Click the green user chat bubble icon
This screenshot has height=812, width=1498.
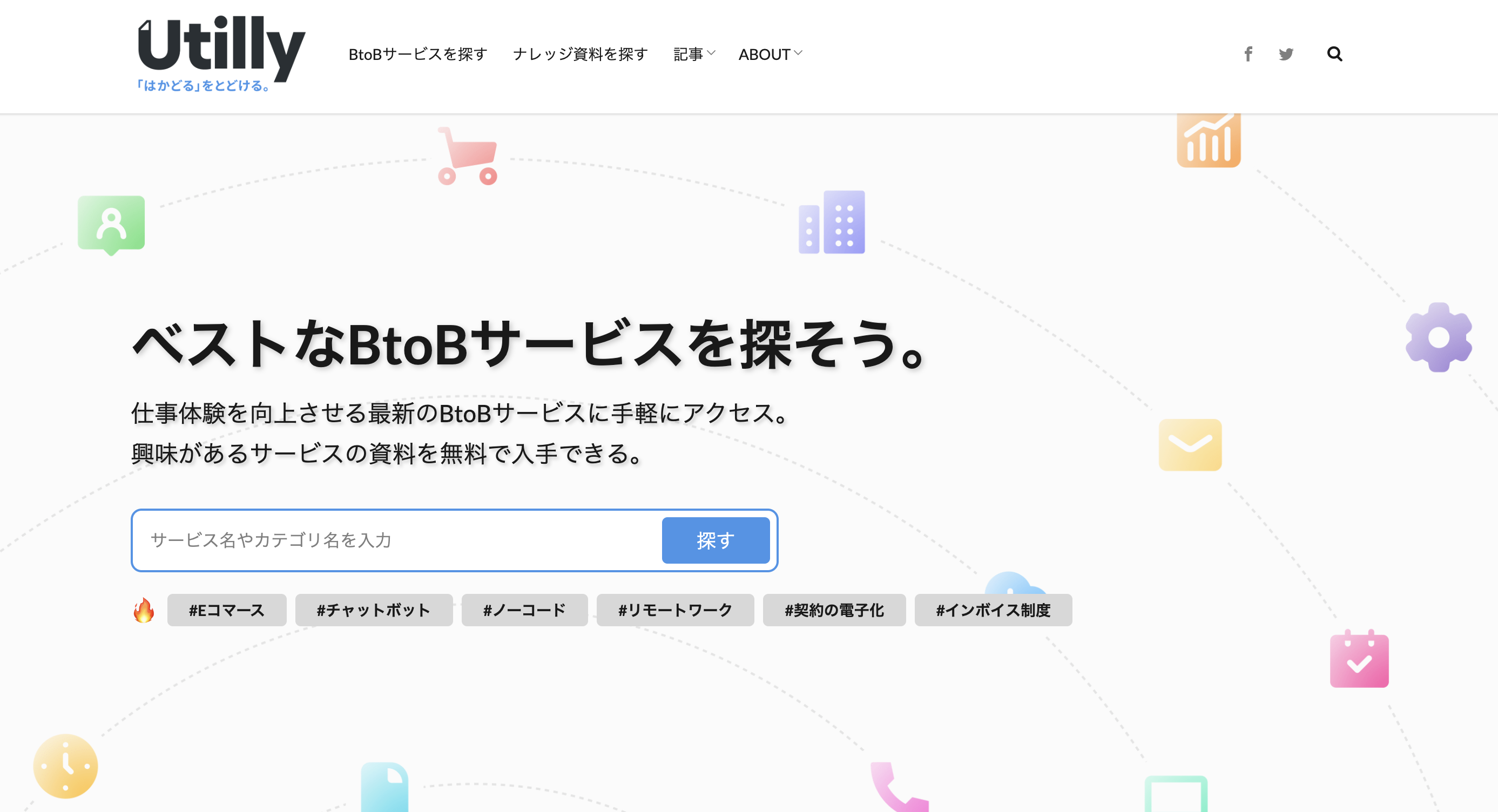(x=111, y=225)
